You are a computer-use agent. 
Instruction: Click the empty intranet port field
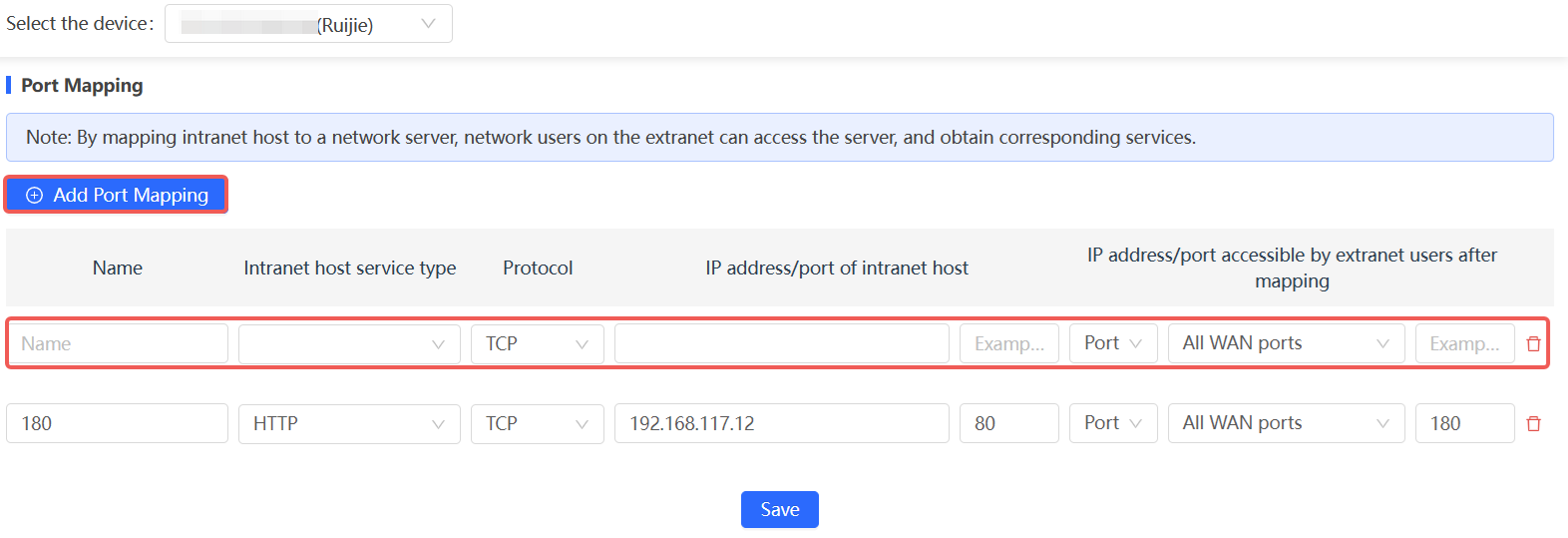click(x=1008, y=343)
